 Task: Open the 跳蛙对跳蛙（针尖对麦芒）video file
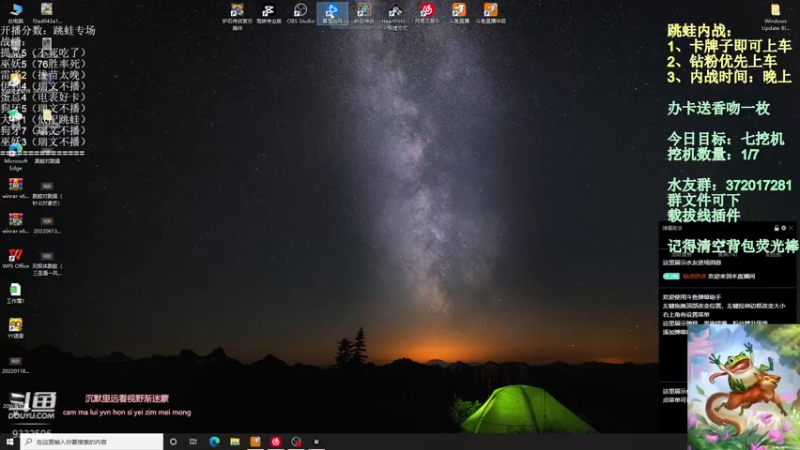pos(47,194)
